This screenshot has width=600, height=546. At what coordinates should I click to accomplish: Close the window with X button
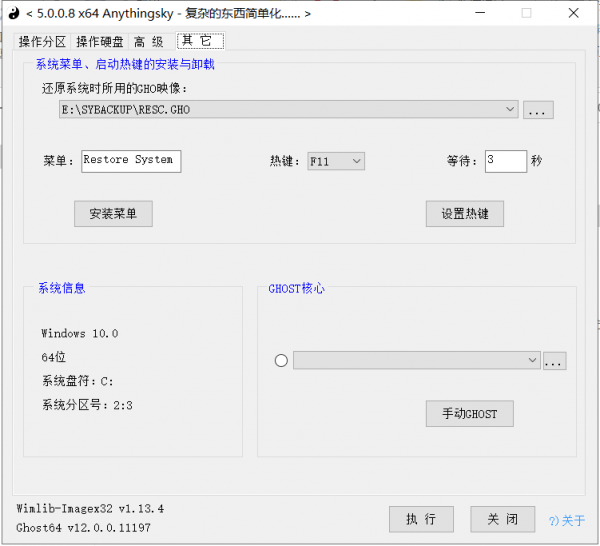tap(573, 13)
